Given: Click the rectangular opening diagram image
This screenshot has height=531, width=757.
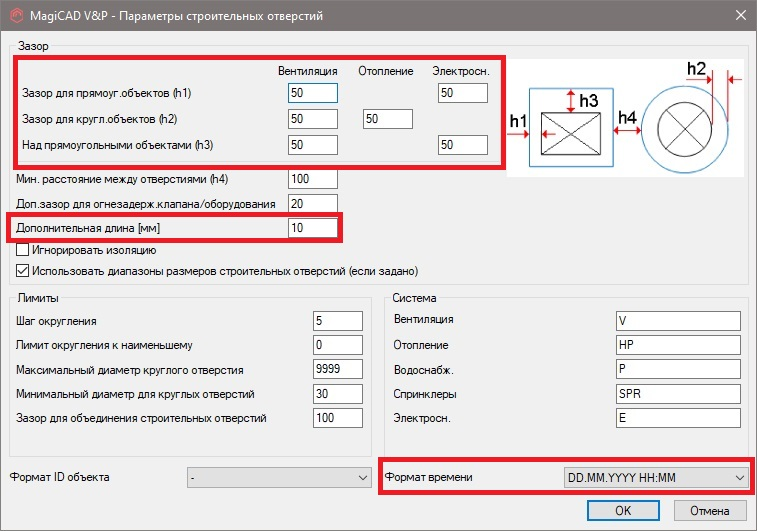Looking at the screenshot, I should click(x=569, y=126).
